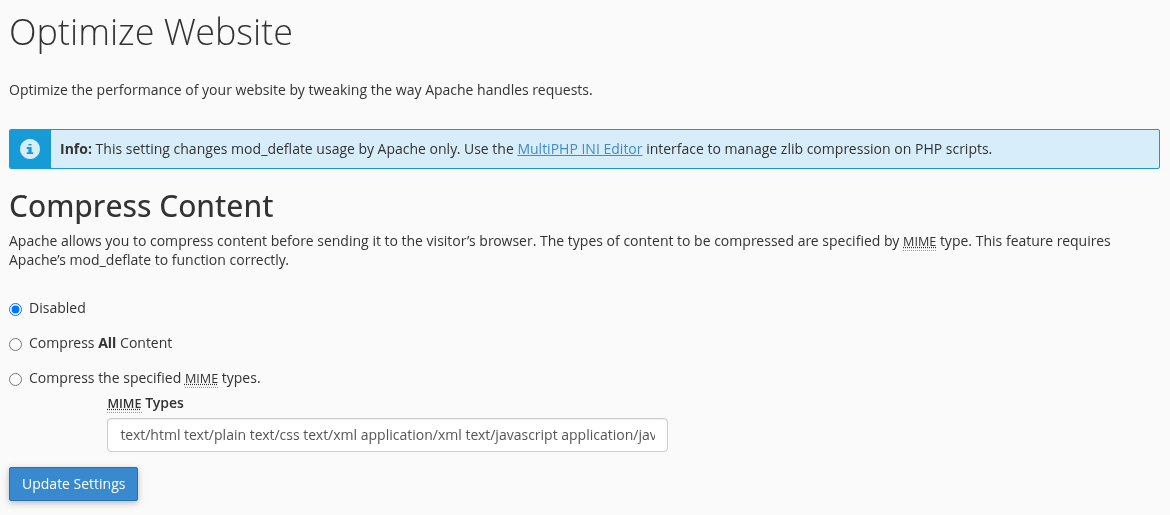Select the Disabled radio button
Viewport: 1170px width, 515px height.
pos(16,309)
